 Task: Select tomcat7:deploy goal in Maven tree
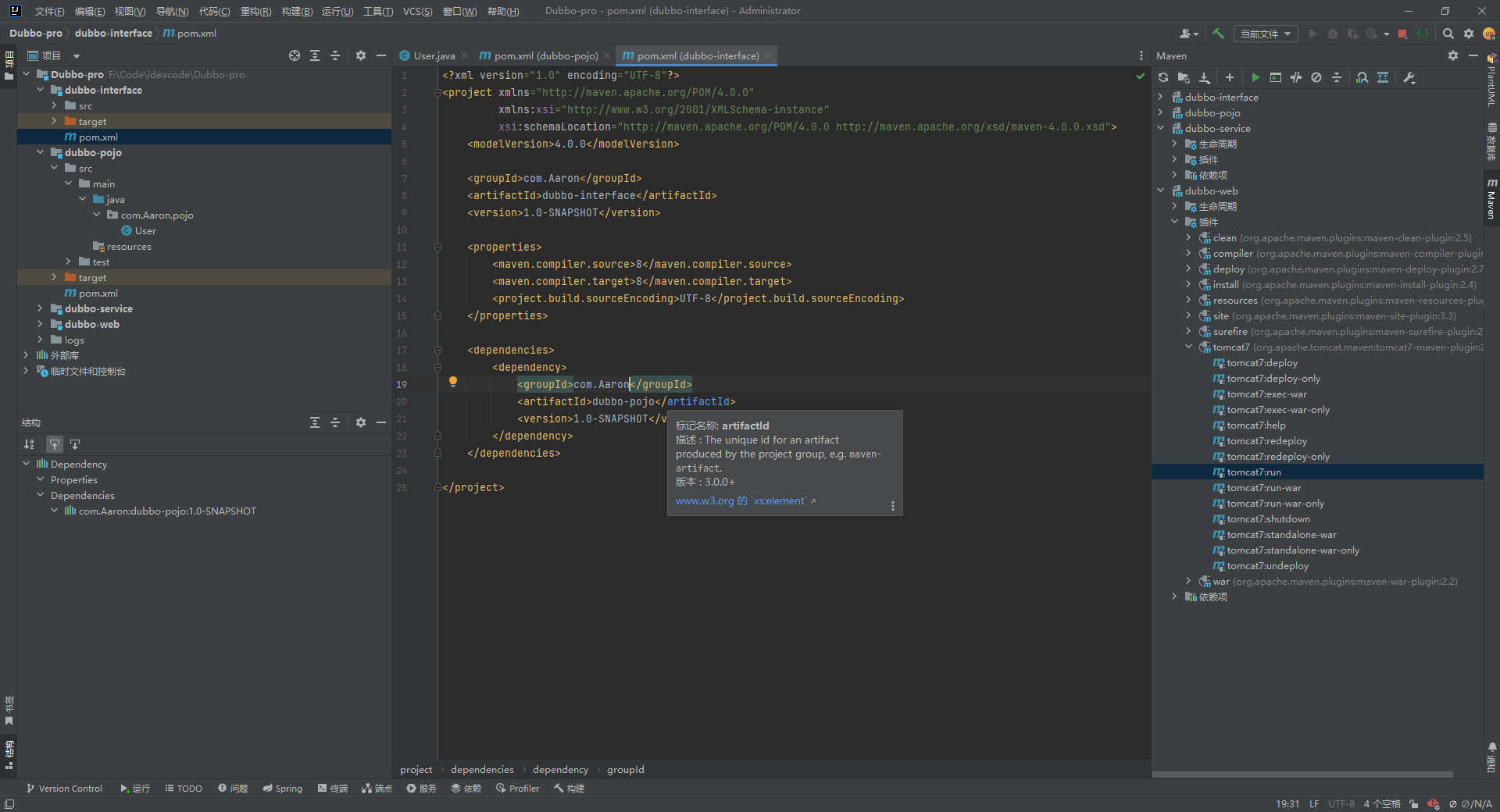click(x=1262, y=363)
